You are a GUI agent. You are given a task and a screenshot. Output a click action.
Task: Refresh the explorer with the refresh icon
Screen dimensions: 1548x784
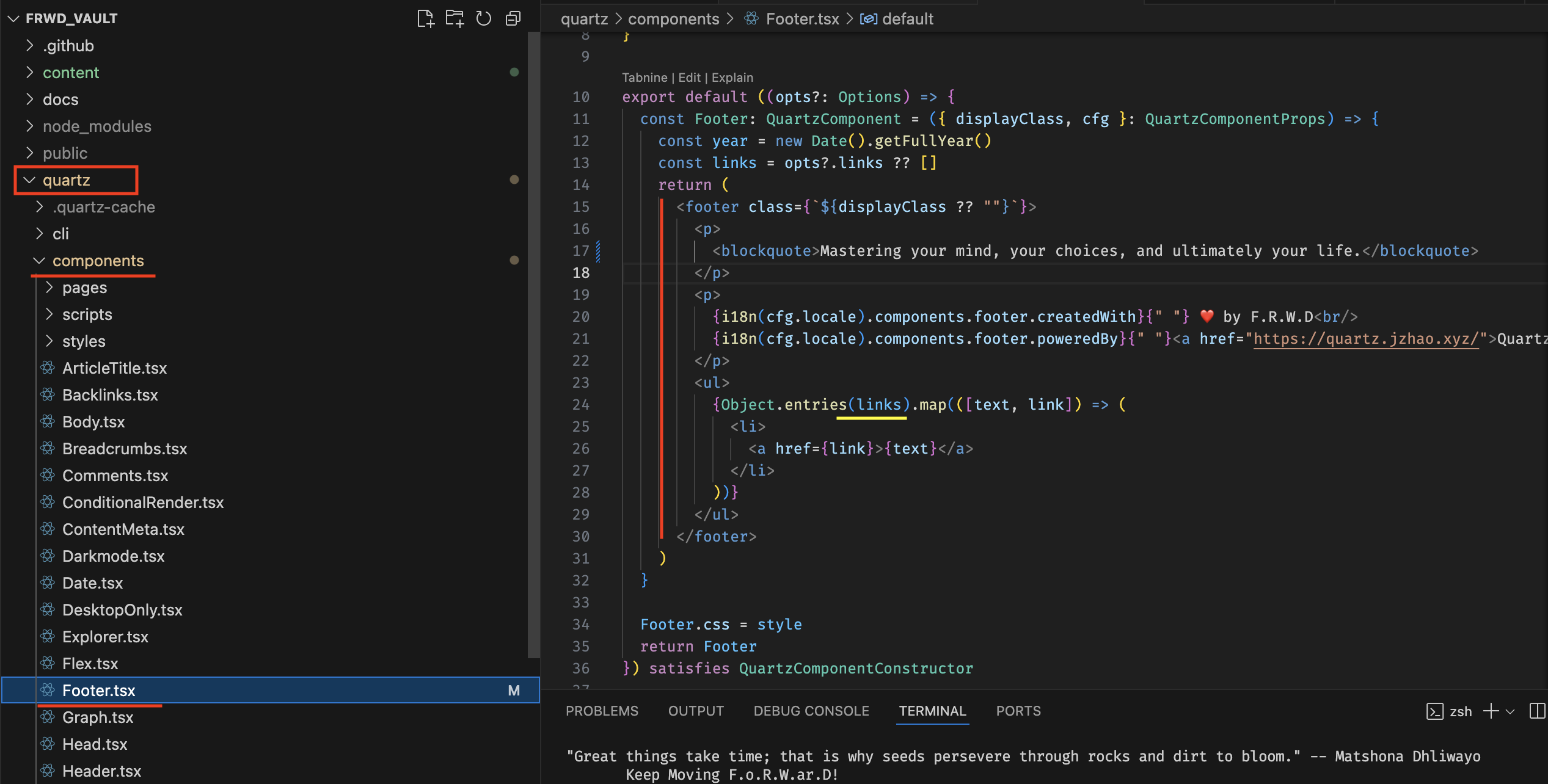[483, 18]
